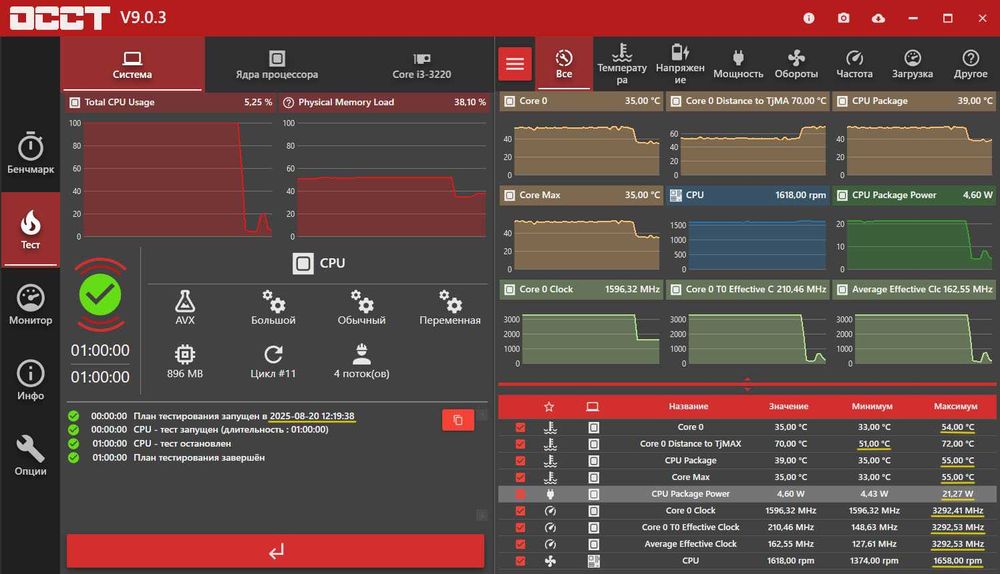The image size is (1000, 574).
Task: Filter sensors by Мощность
Action: coord(738,64)
